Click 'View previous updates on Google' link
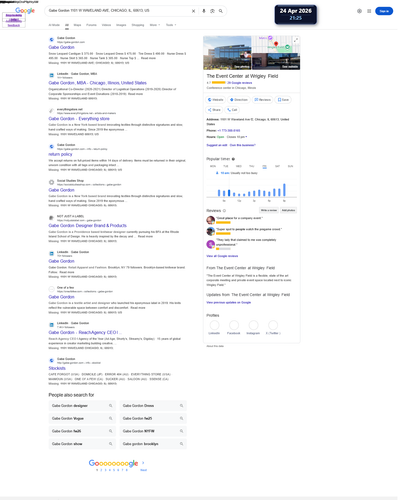The image size is (402, 500). 229,302
